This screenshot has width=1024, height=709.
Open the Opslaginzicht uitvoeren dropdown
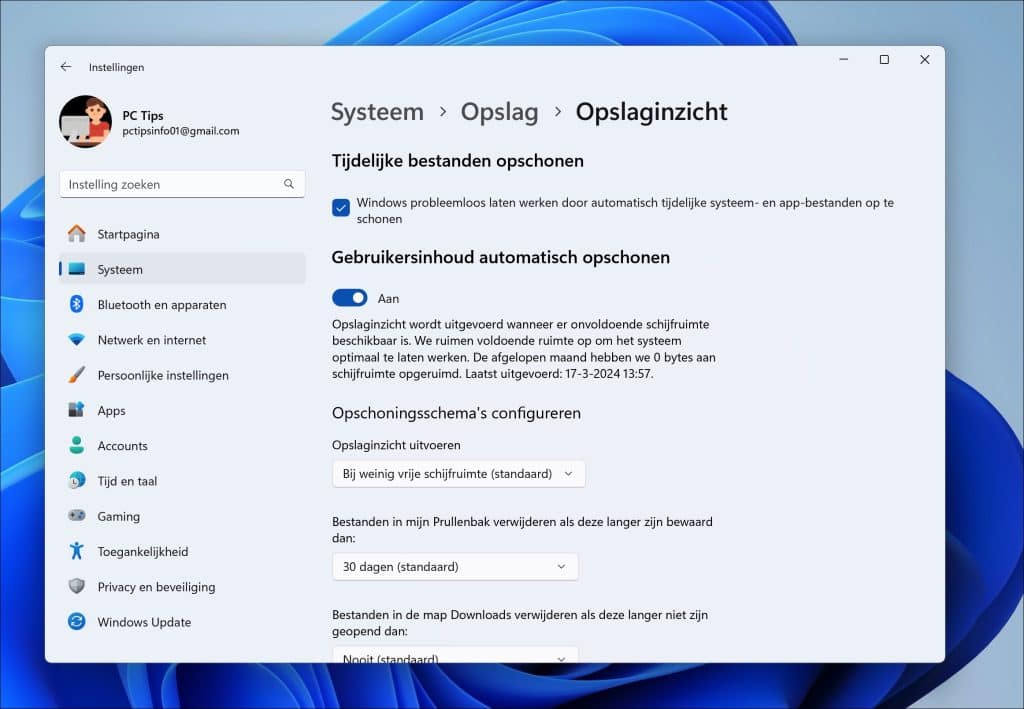tap(458, 473)
